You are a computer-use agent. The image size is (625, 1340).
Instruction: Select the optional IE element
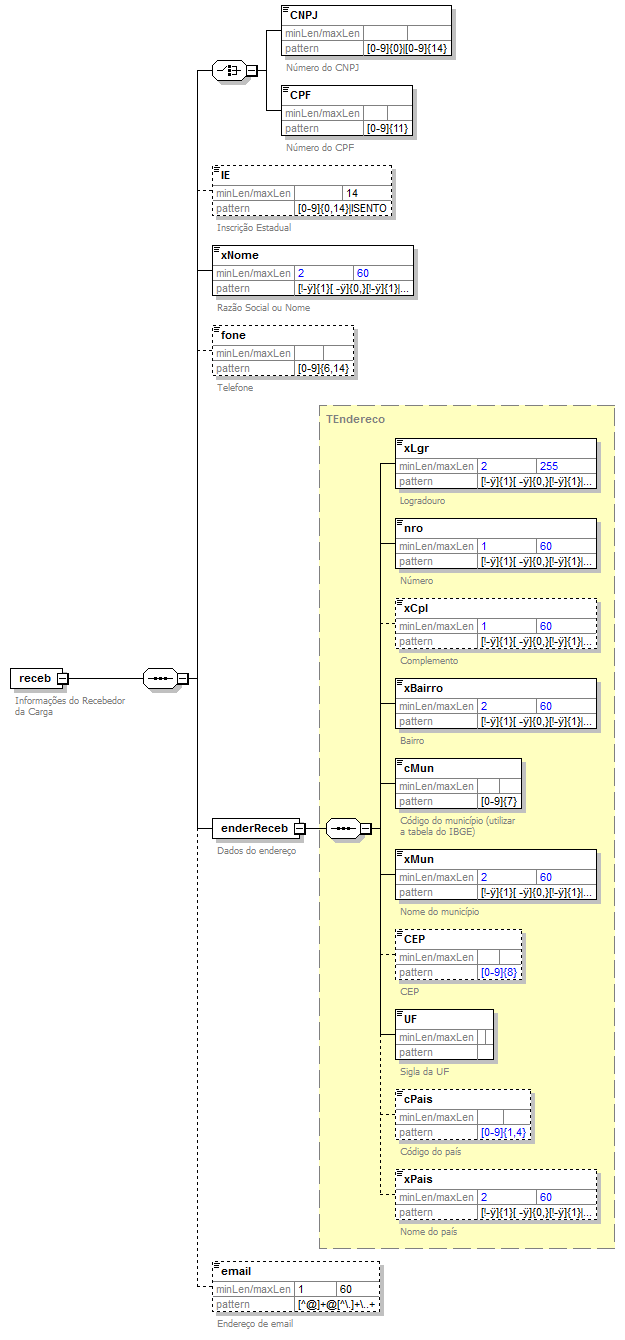click(303, 191)
